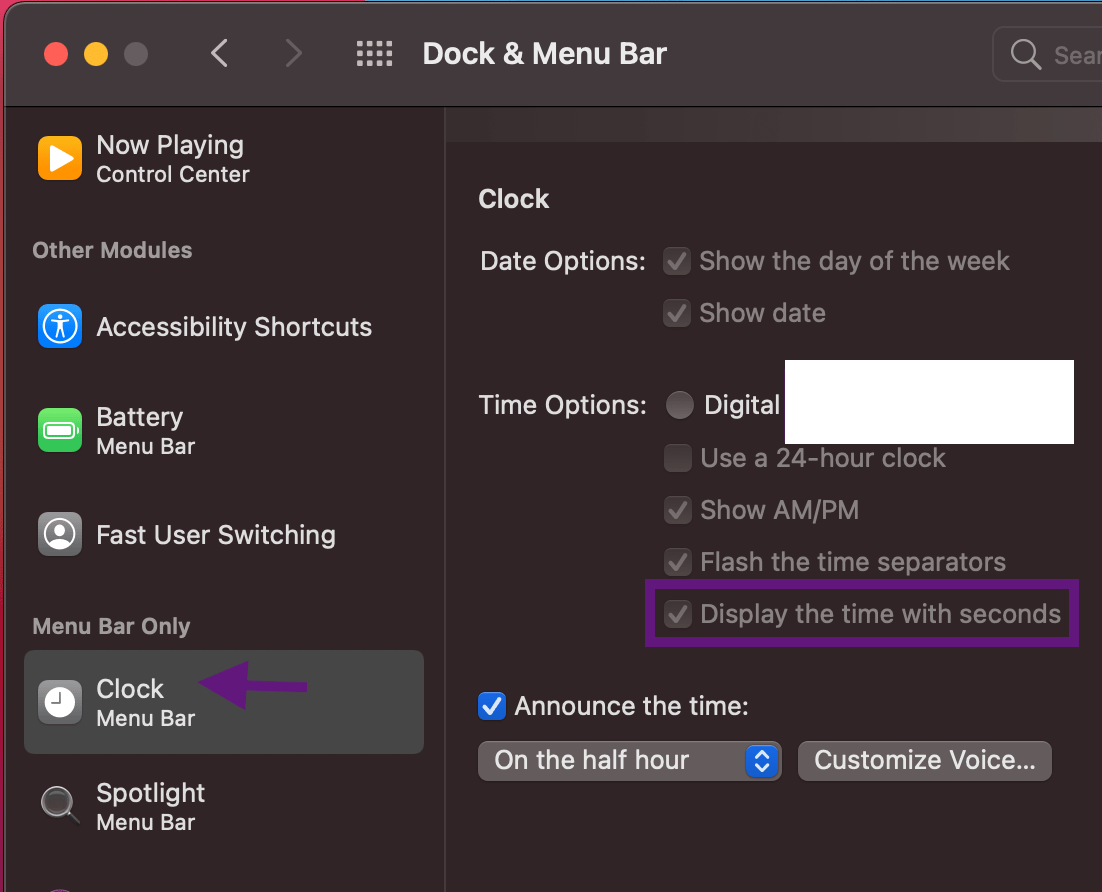Enable Use a 24-hour clock
The height and width of the screenshot is (892, 1102).
tap(677, 458)
